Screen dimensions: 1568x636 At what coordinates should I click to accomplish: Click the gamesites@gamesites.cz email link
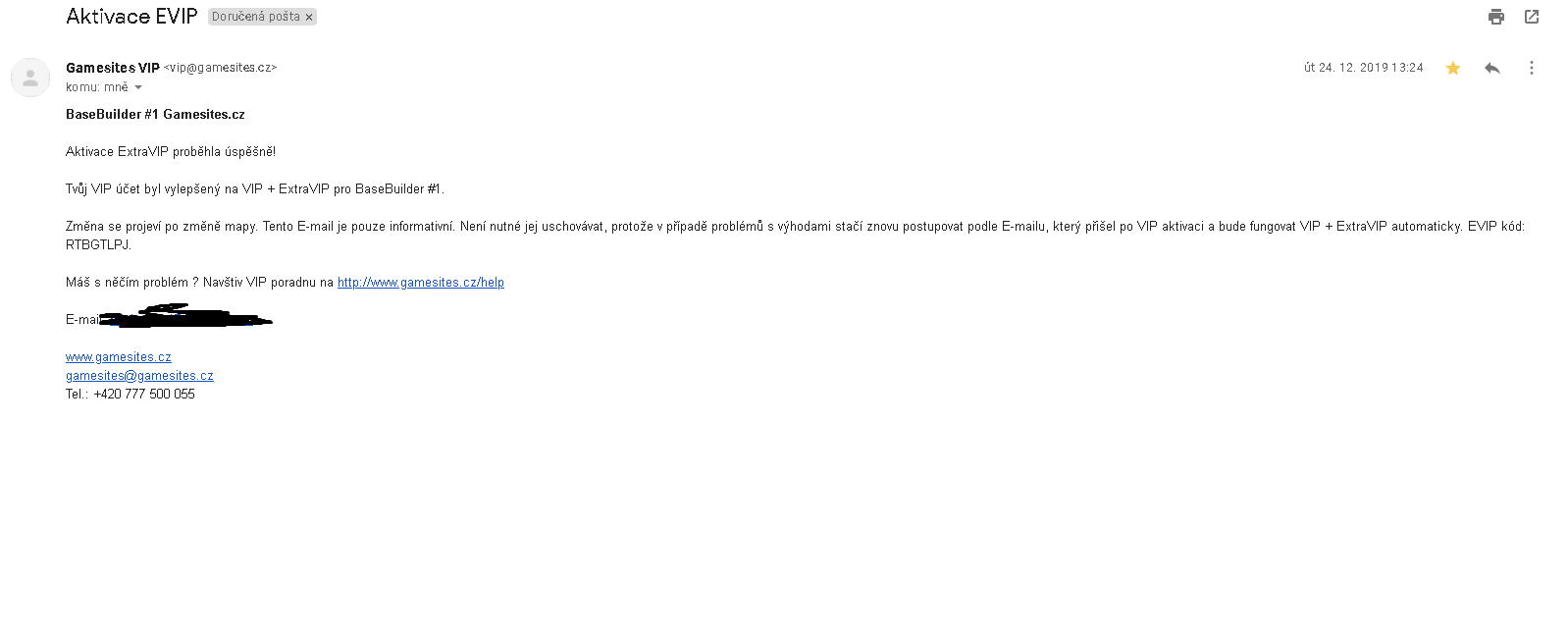click(x=139, y=376)
